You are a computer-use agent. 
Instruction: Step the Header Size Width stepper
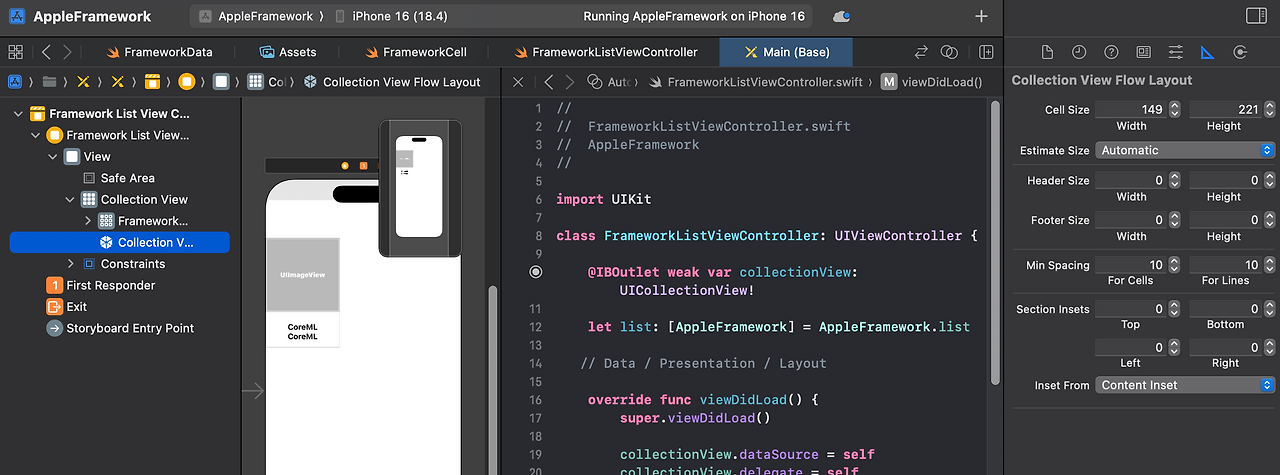[1175, 180]
